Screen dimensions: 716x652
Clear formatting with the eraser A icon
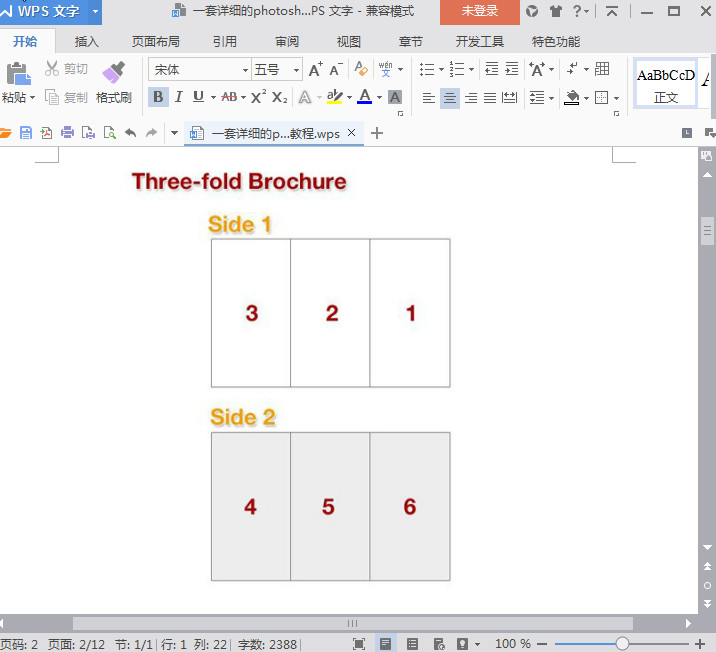pos(361,69)
